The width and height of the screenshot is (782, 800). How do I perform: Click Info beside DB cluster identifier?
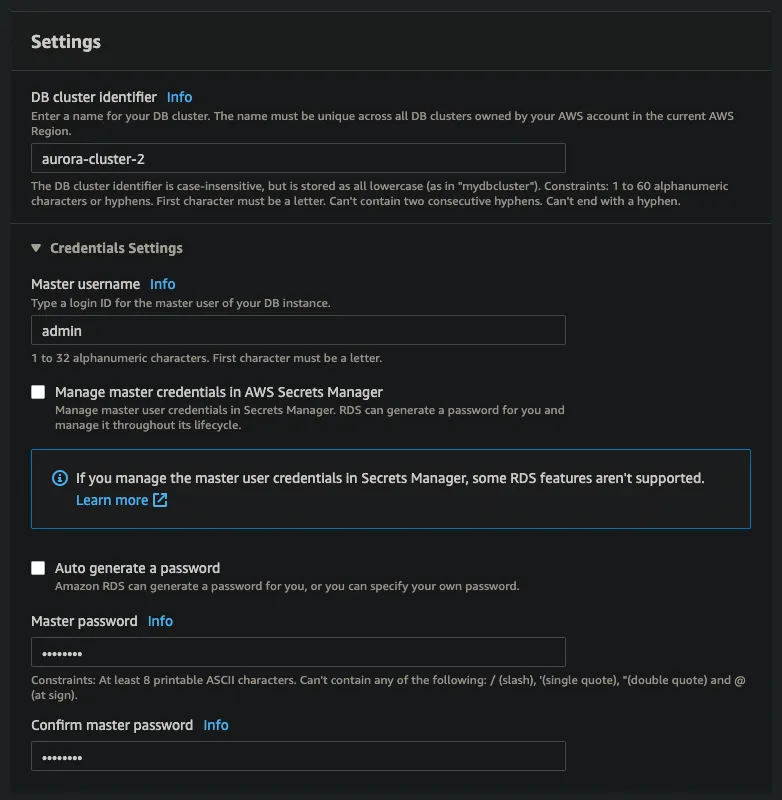[179, 97]
